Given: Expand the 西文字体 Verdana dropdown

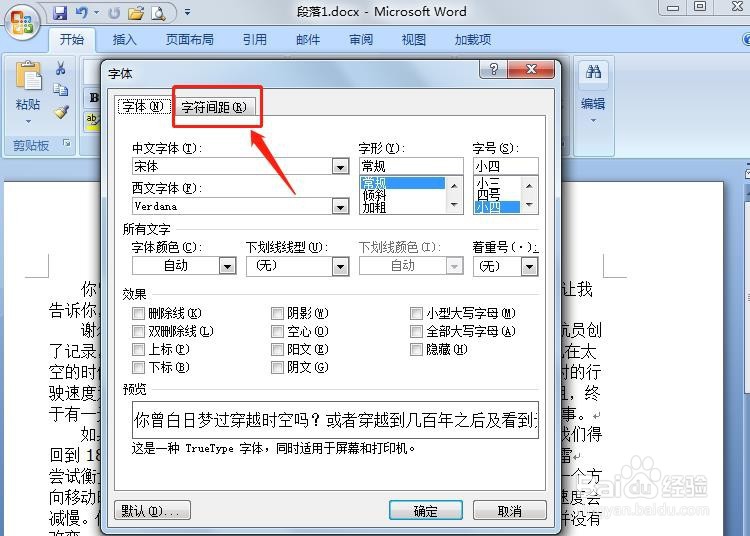Looking at the screenshot, I should tap(340, 207).
